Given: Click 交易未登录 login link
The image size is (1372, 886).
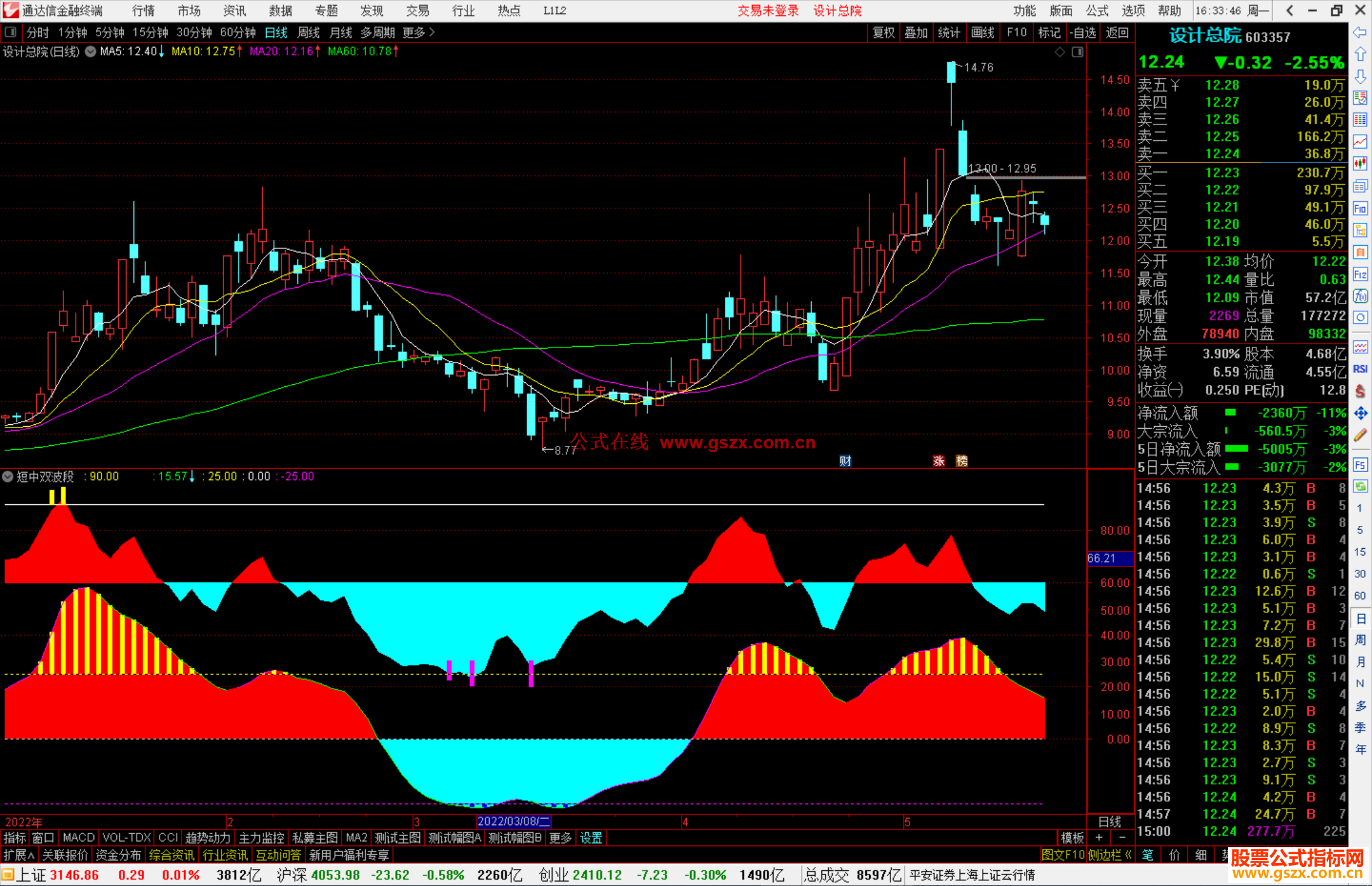Looking at the screenshot, I should pyautogui.click(x=768, y=11).
